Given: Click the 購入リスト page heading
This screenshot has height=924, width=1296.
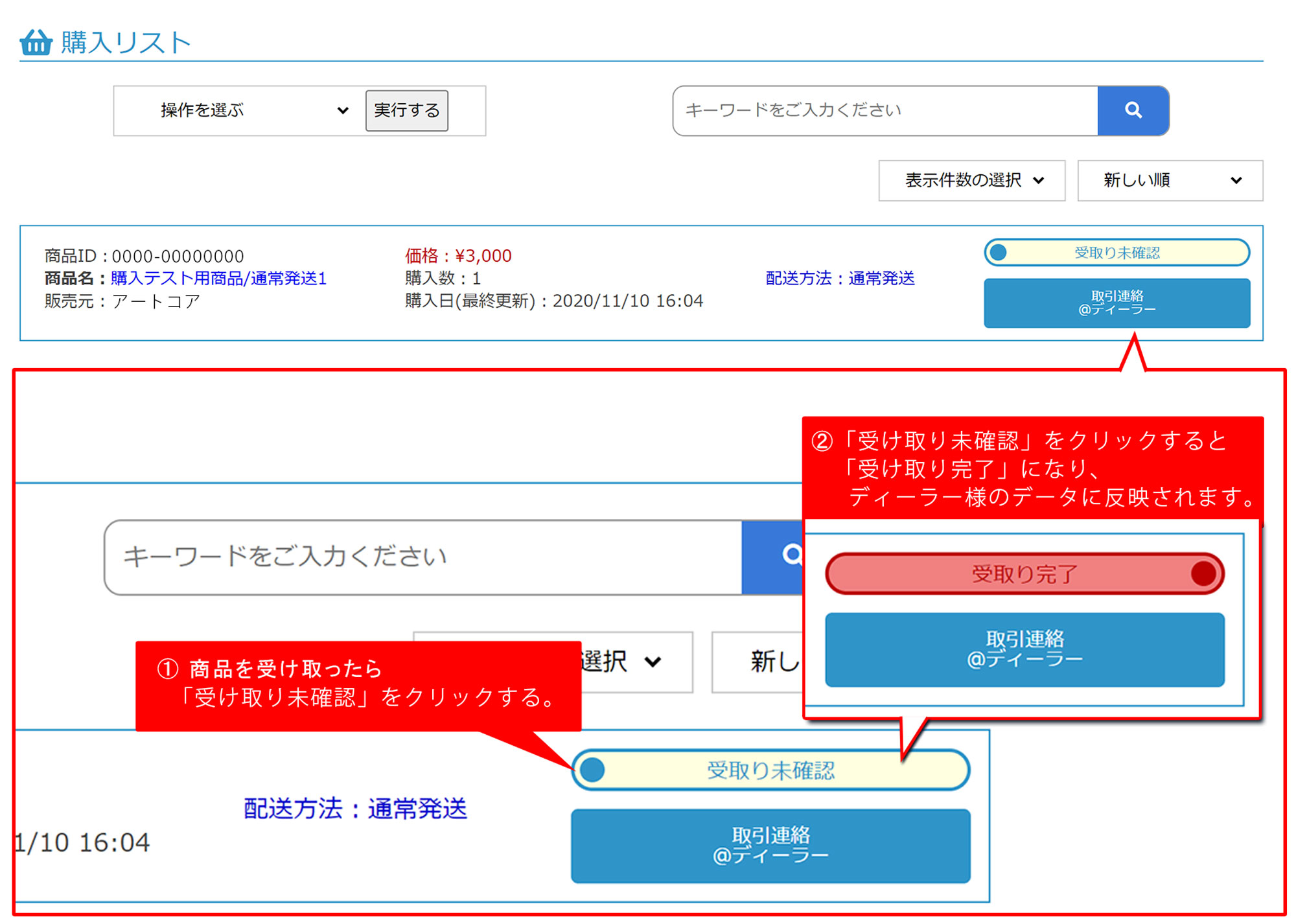Looking at the screenshot, I should click(x=126, y=42).
